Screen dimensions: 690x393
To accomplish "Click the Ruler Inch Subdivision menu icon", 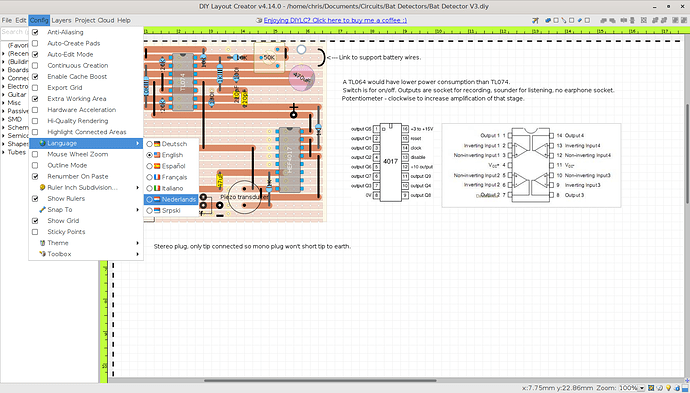I will pyautogui.click(x=42, y=187).
